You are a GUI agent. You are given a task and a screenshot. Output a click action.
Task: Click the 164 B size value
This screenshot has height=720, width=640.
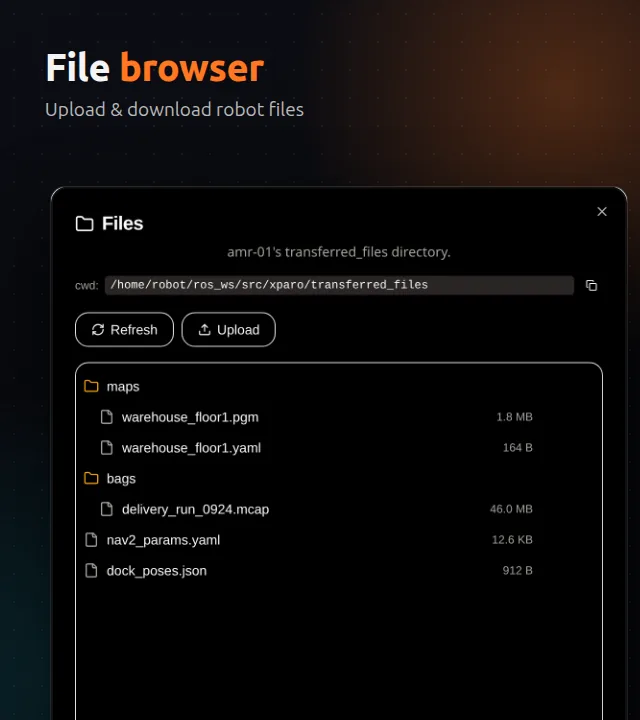[x=517, y=448]
